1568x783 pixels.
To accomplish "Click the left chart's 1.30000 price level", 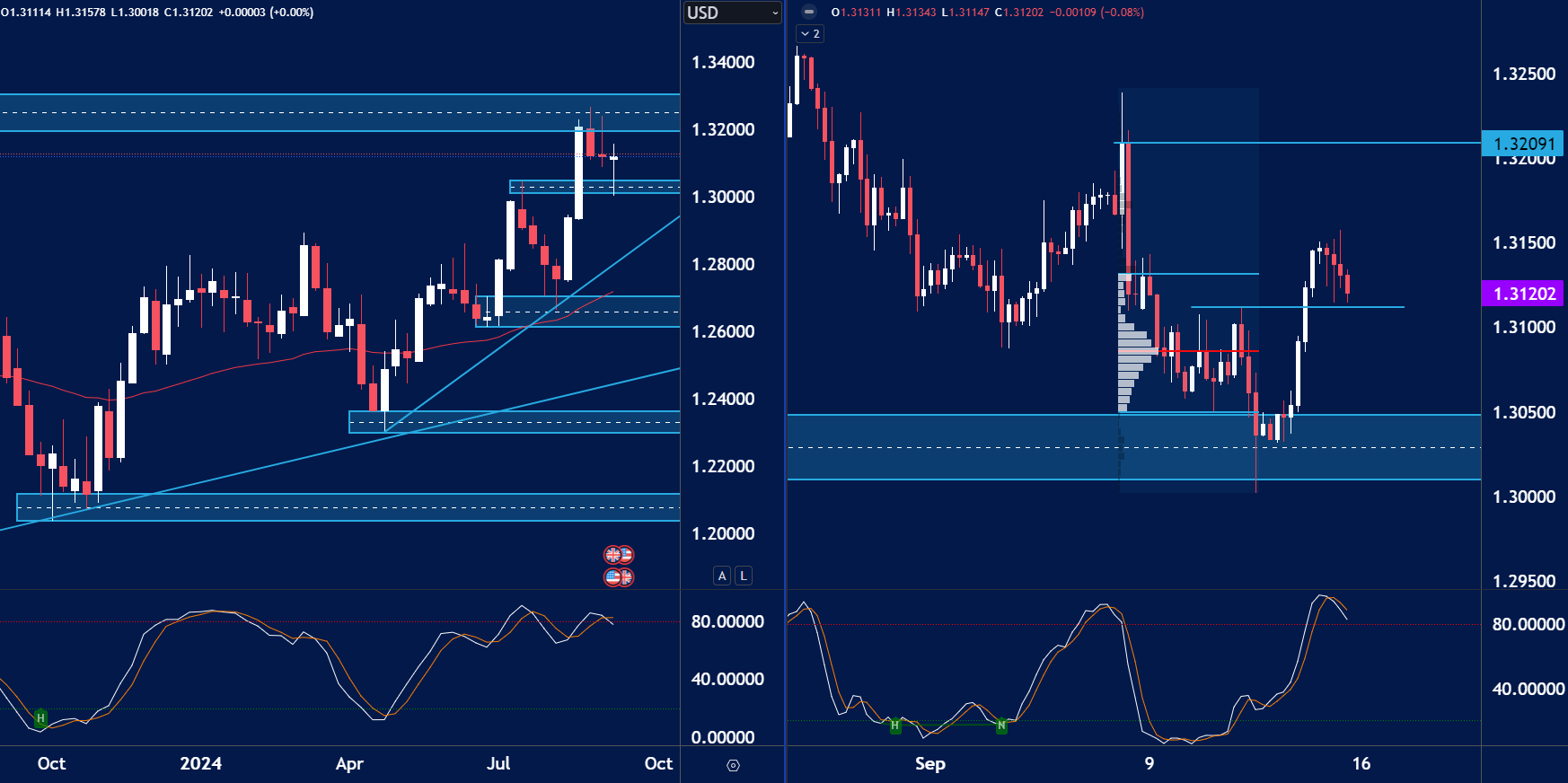I will coord(723,197).
